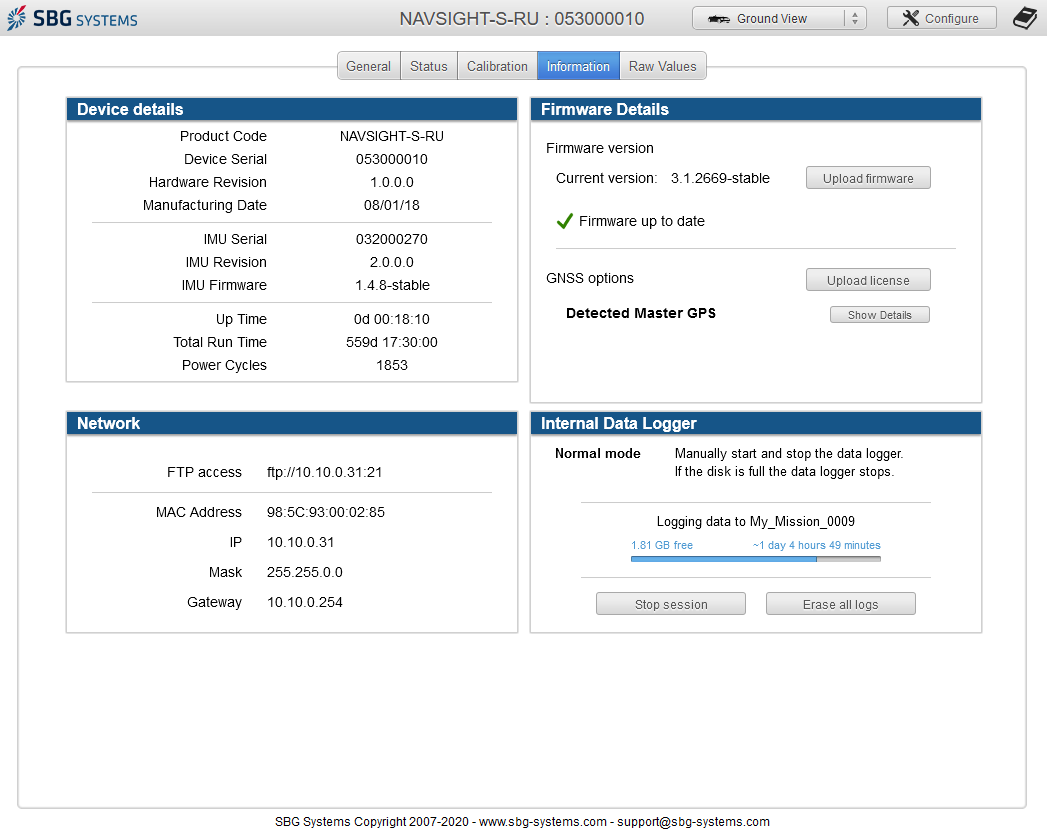
Task: Click the SBG Systems logo
Action: click(x=72, y=18)
